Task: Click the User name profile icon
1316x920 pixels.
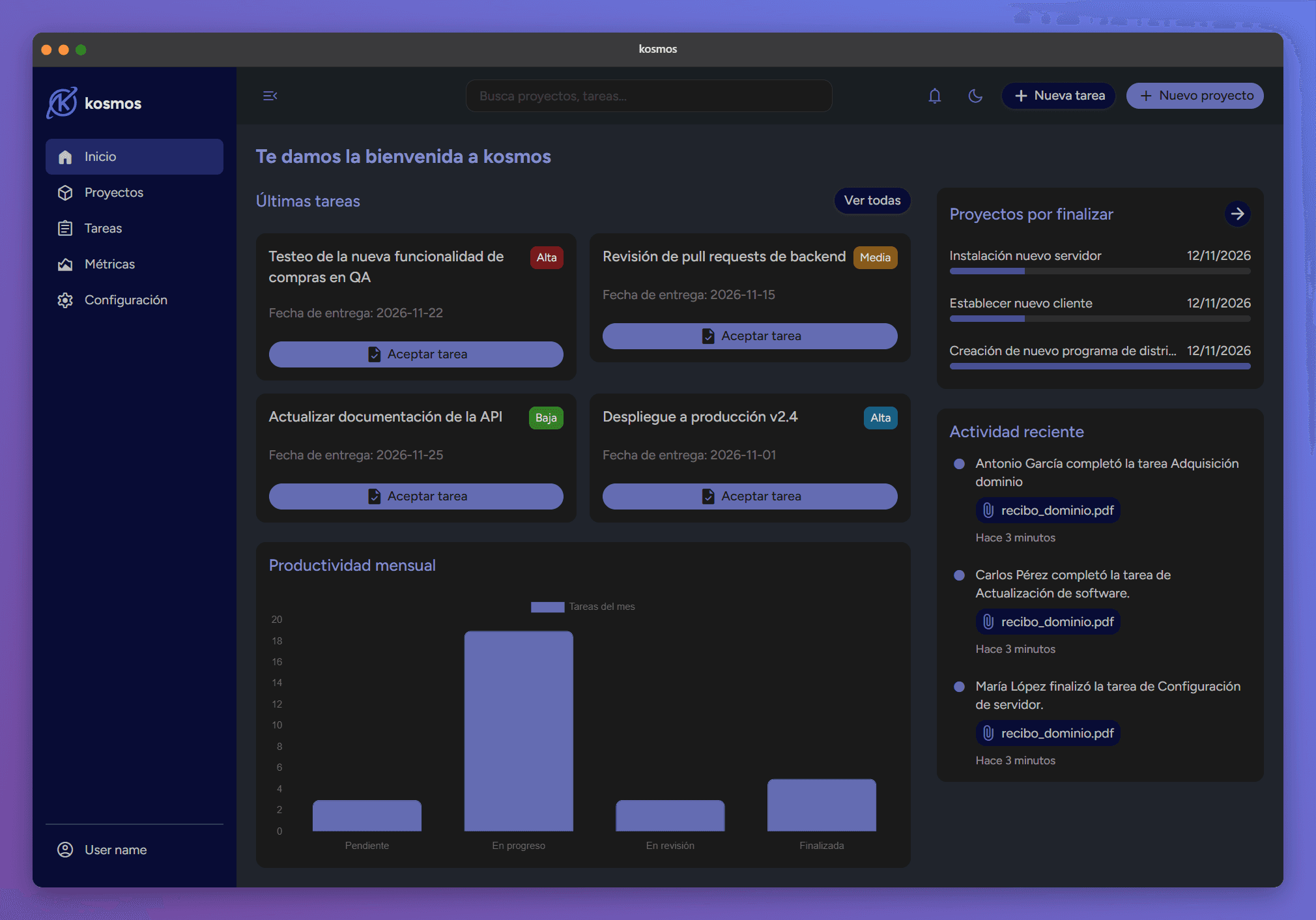Action: pos(65,850)
